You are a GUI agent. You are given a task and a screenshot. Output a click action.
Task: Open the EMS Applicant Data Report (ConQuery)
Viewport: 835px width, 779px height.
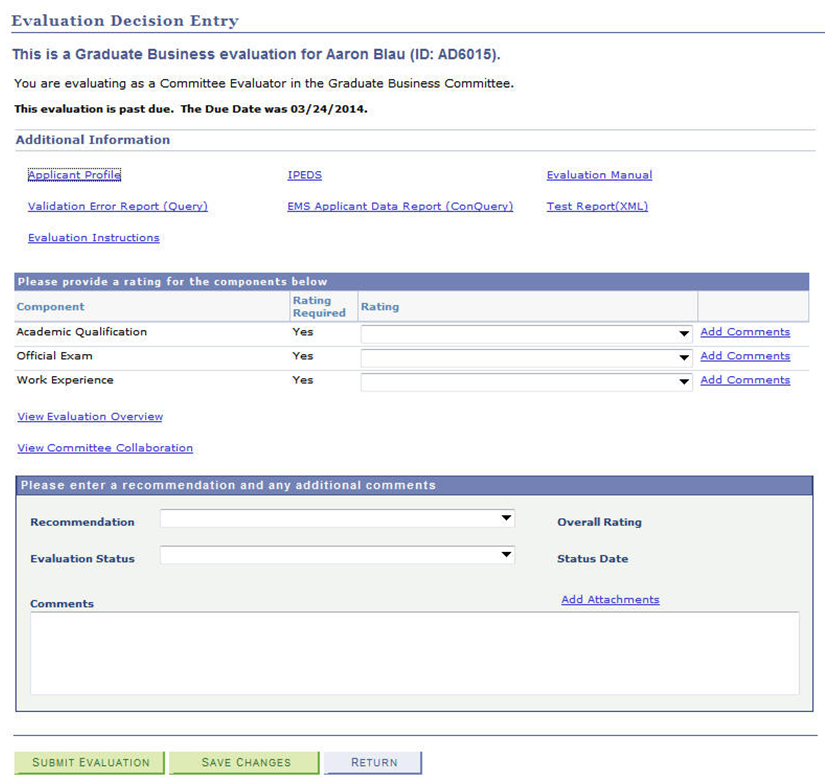click(x=400, y=206)
